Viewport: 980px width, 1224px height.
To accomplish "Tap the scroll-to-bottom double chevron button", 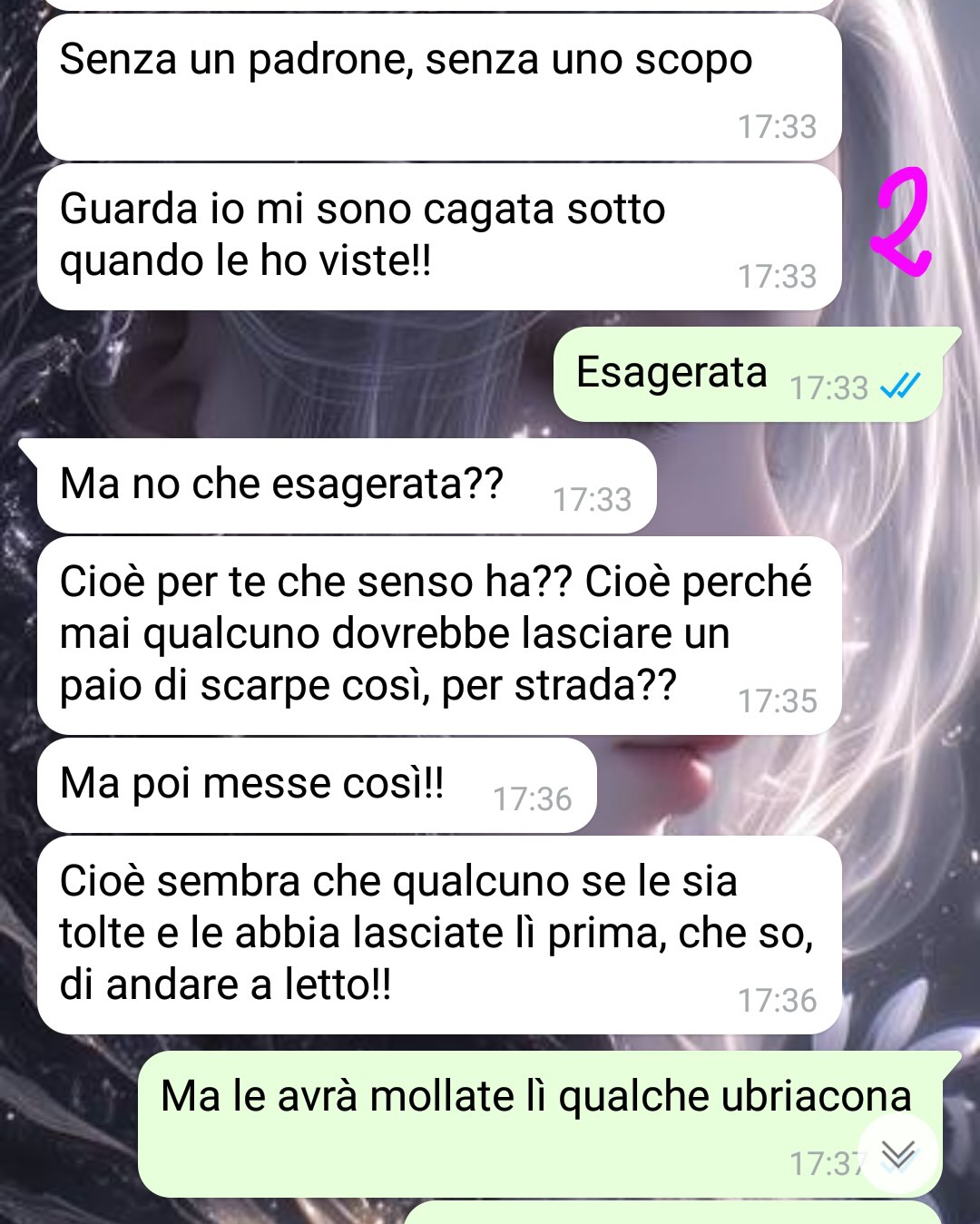I will click(898, 1154).
